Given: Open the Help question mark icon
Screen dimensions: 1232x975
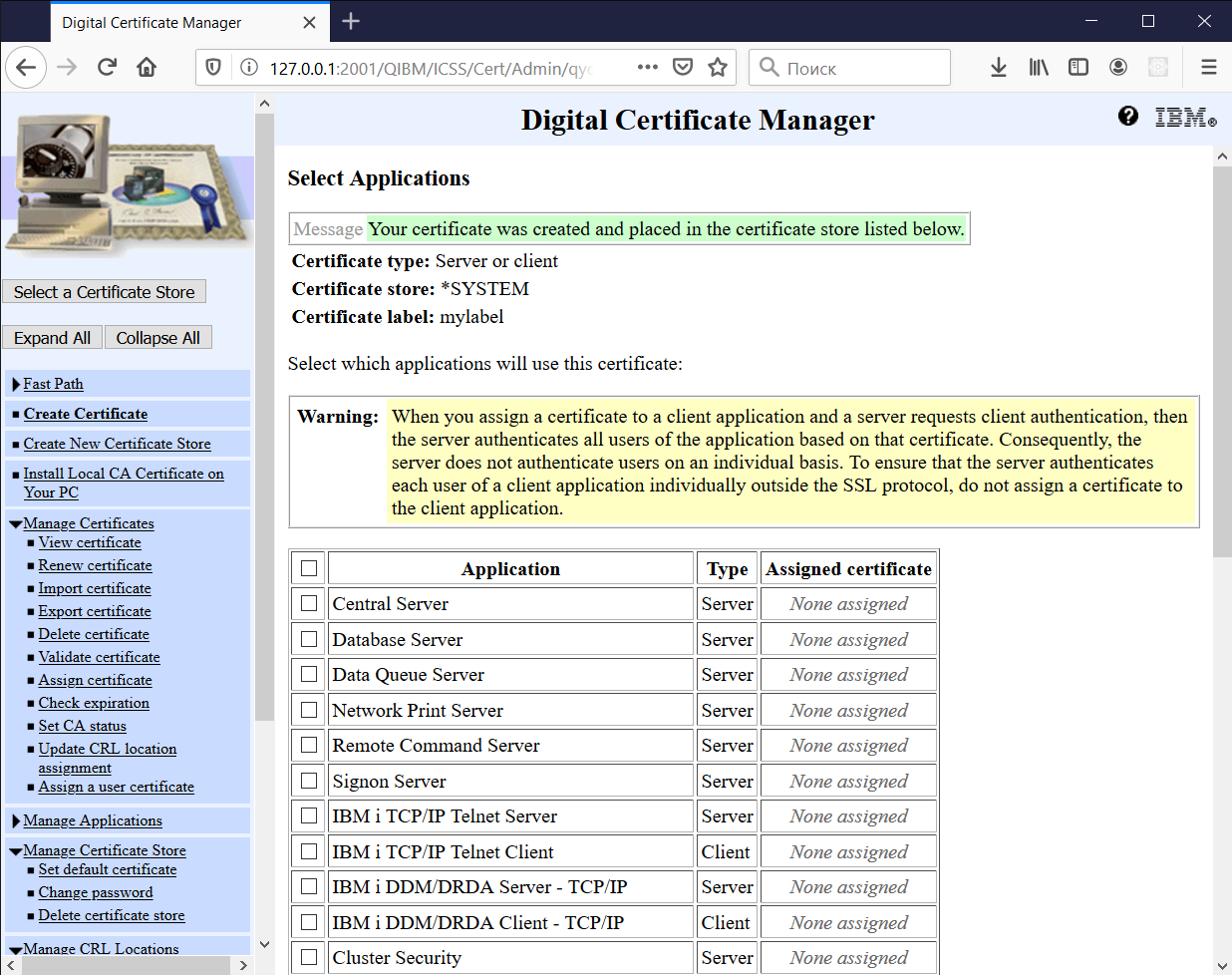Looking at the screenshot, I should point(1128,117).
